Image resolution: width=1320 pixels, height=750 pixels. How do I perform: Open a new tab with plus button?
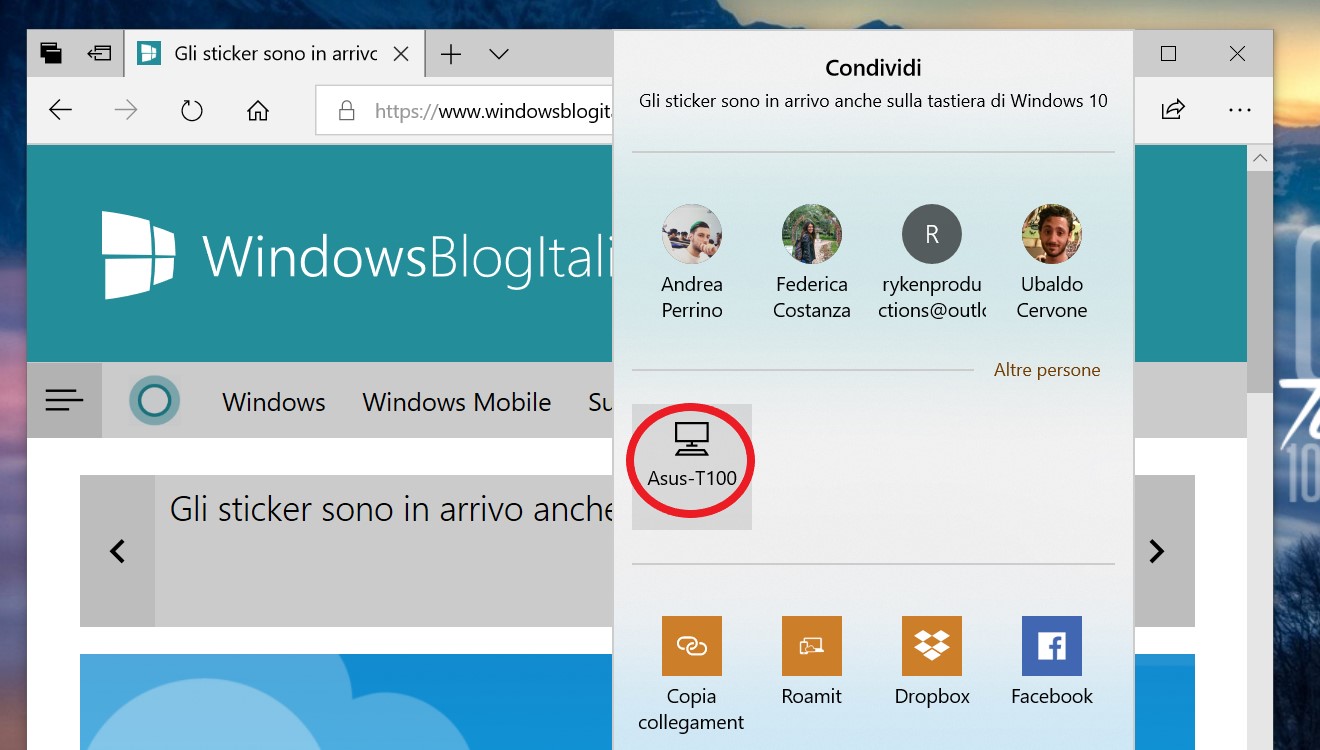tap(451, 54)
